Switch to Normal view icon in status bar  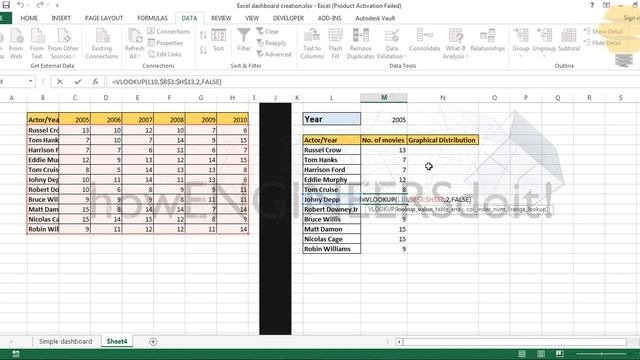click(522, 353)
